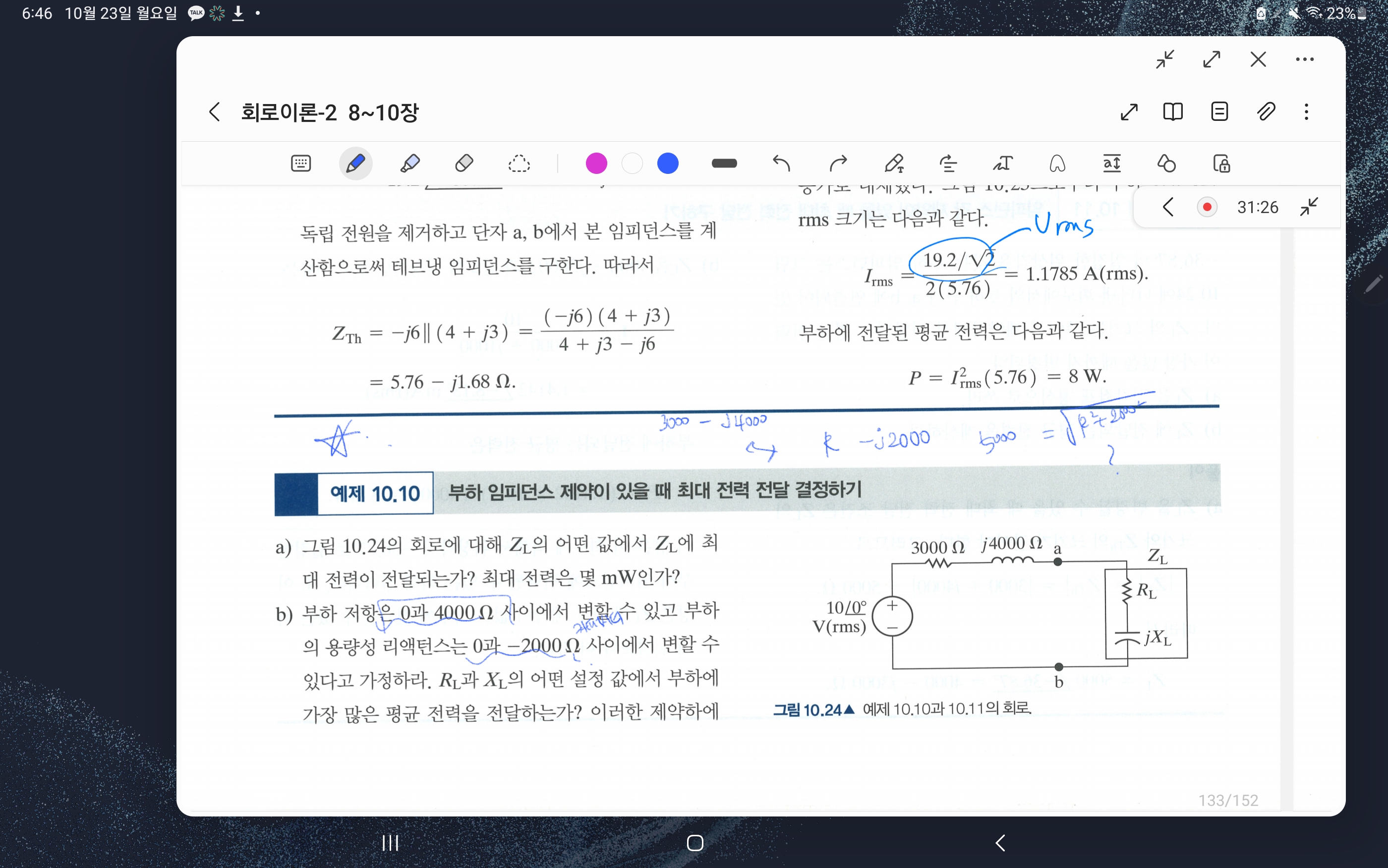Redo the last undone stroke
This screenshot has height=868, width=1388.
[838, 163]
